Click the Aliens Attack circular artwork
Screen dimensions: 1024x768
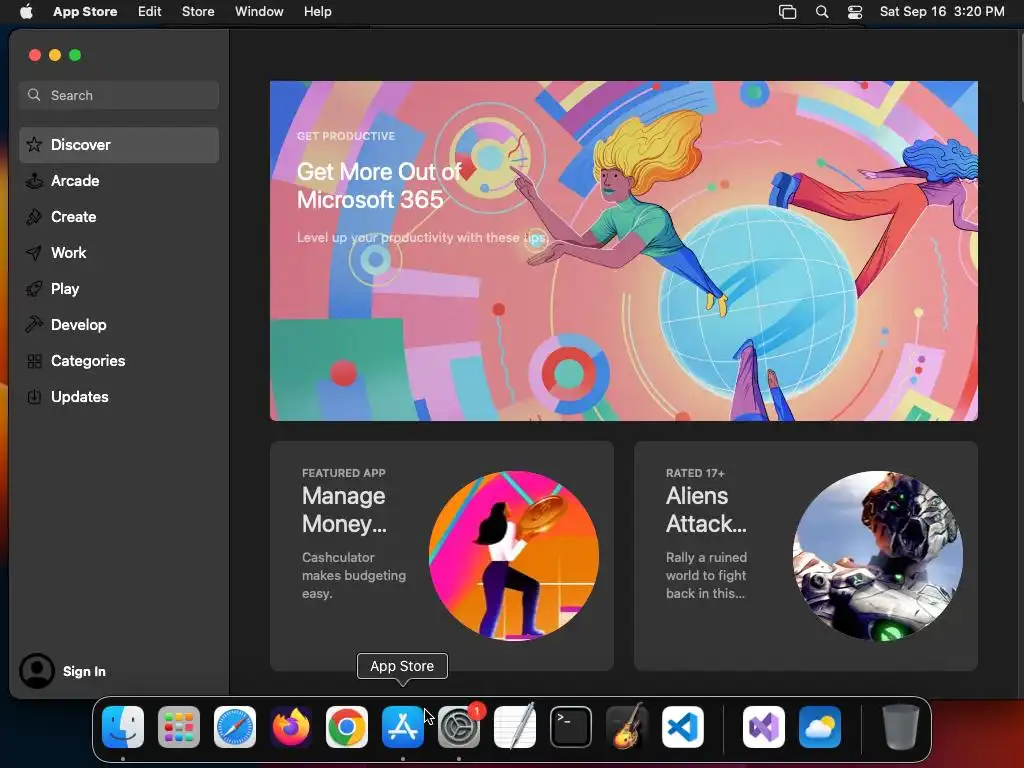click(x=878, y=556)
